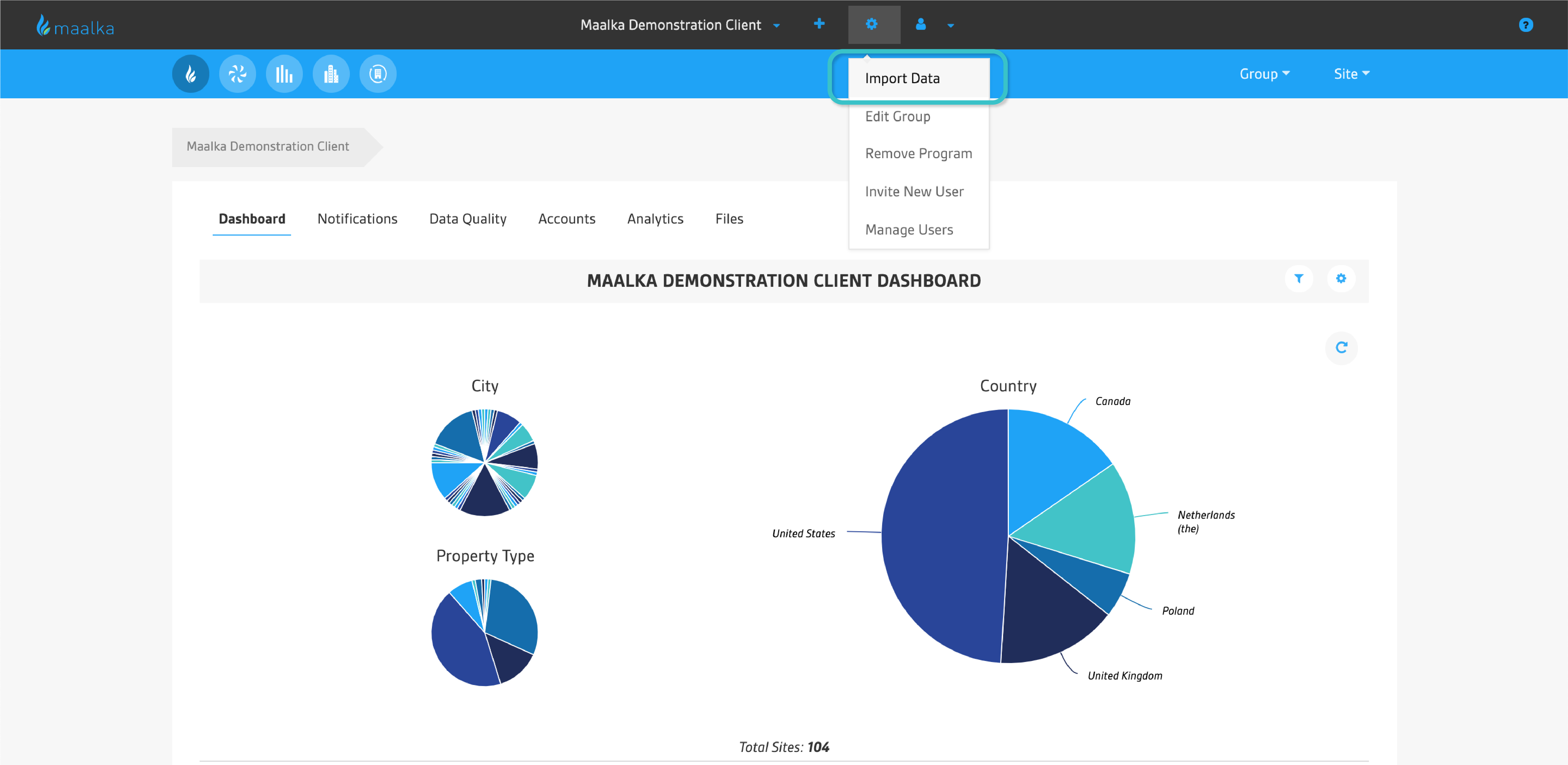
Task: Switch to the Dashboard tab
Action: click(252, 219)
